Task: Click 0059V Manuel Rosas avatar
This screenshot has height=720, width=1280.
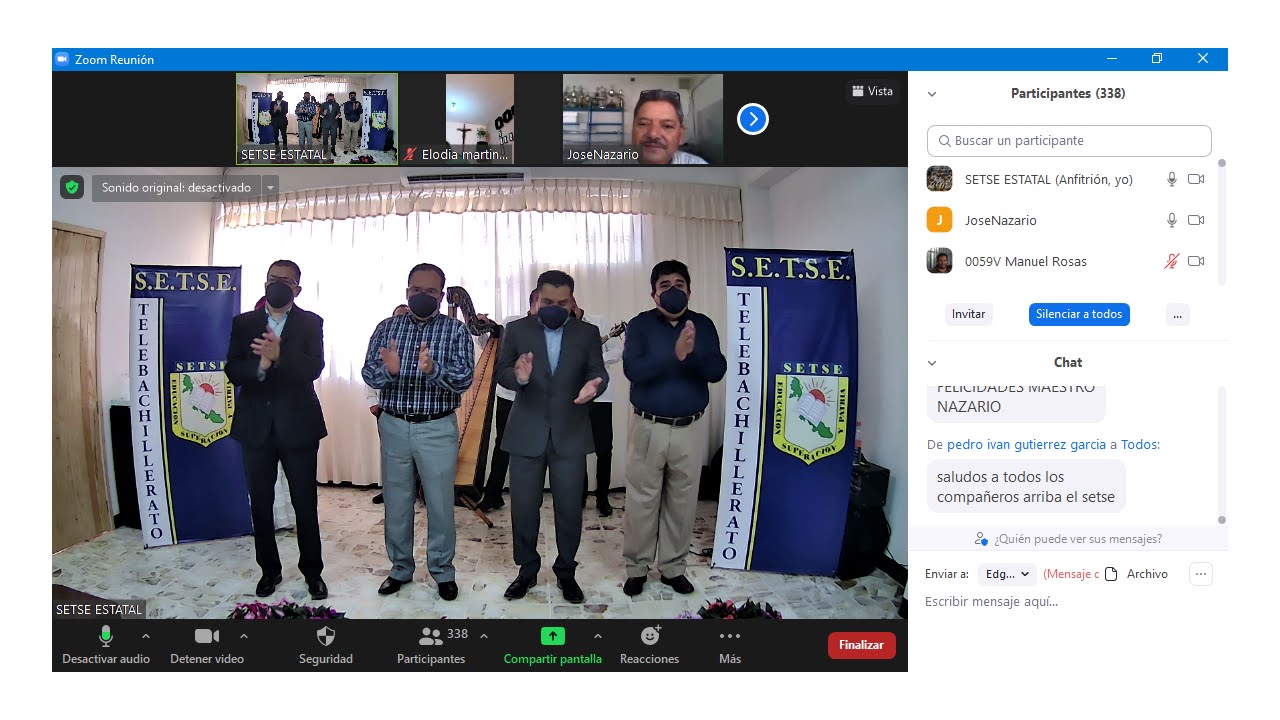Action: tap(939, 261)
